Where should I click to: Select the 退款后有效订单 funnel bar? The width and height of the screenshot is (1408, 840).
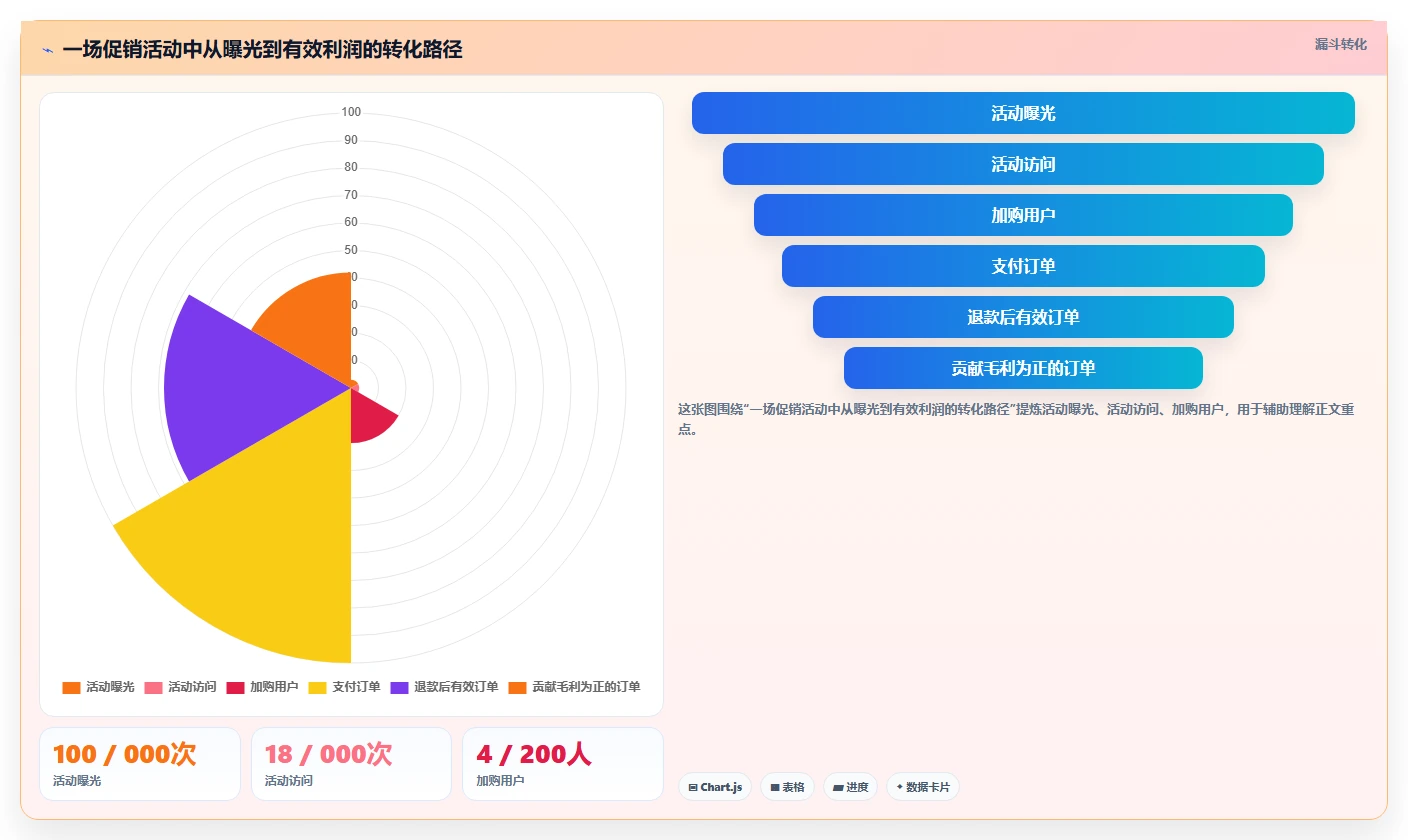point(1023,317)
